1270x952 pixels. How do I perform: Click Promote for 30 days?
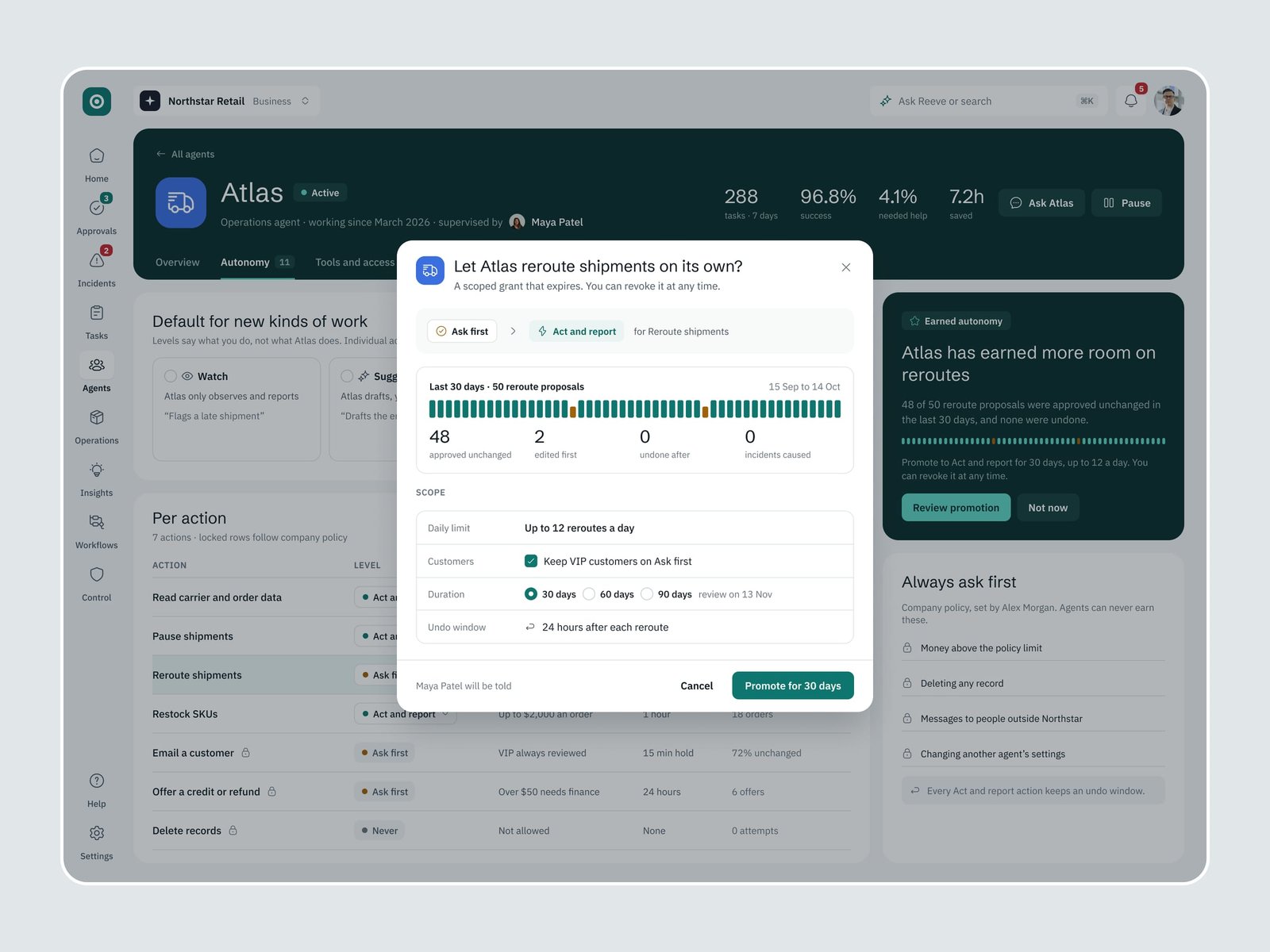click(793, 685)
